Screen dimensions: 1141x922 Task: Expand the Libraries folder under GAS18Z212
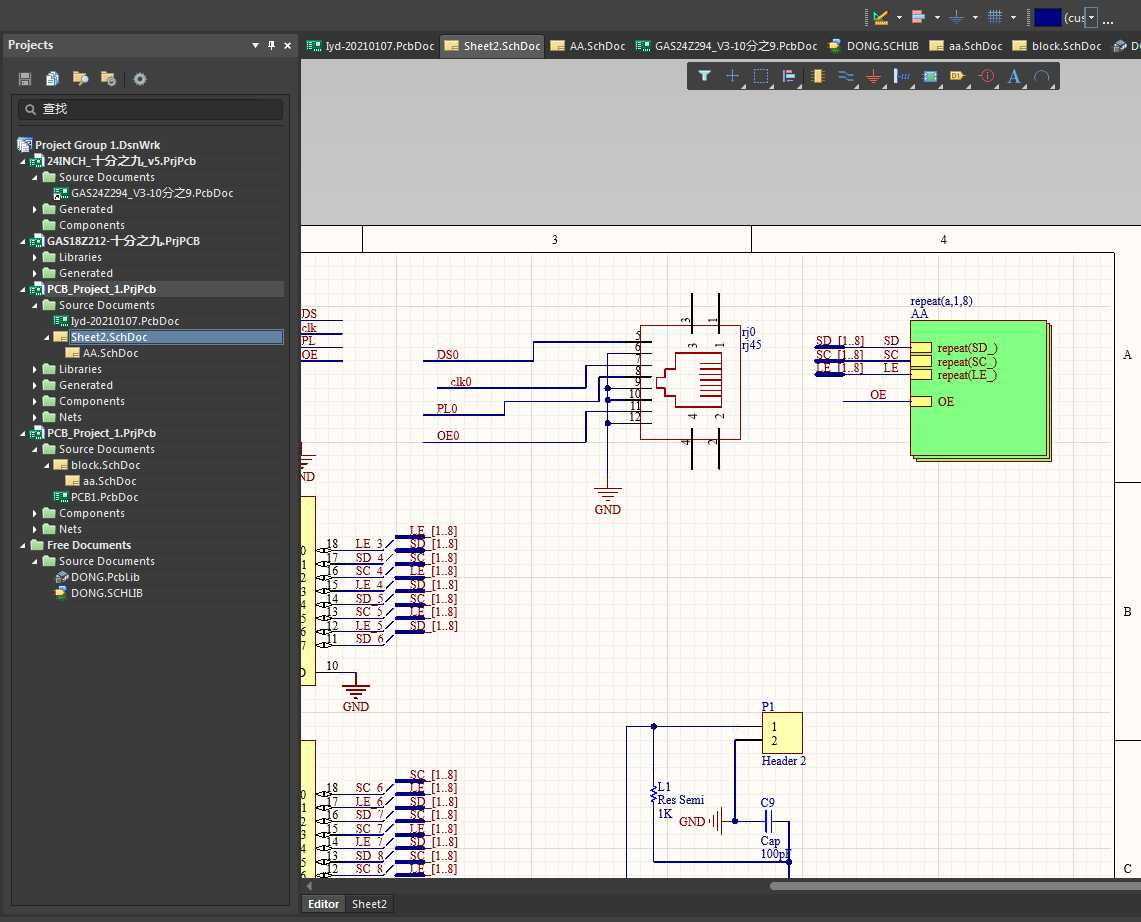(x=35, y=257)
